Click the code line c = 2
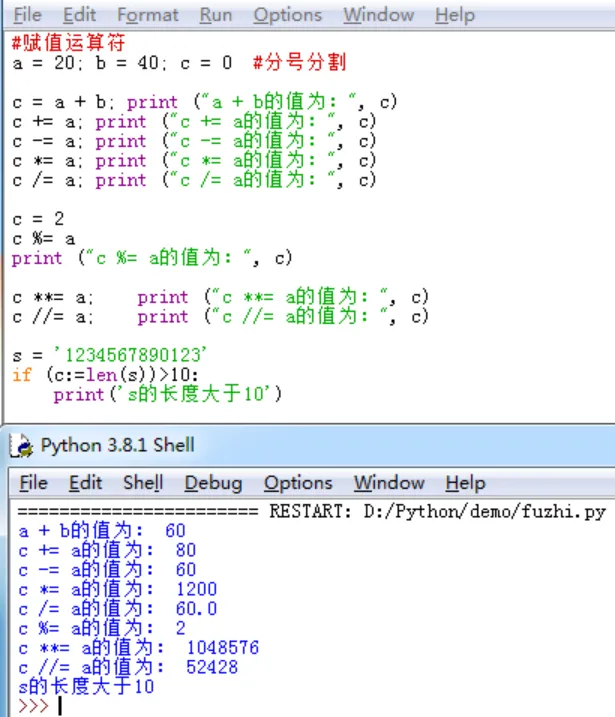 [x=38, y=219]
